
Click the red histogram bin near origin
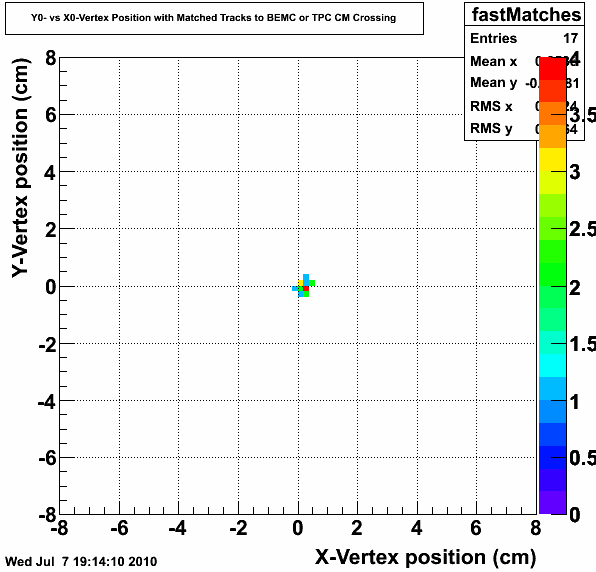point(306,288)
